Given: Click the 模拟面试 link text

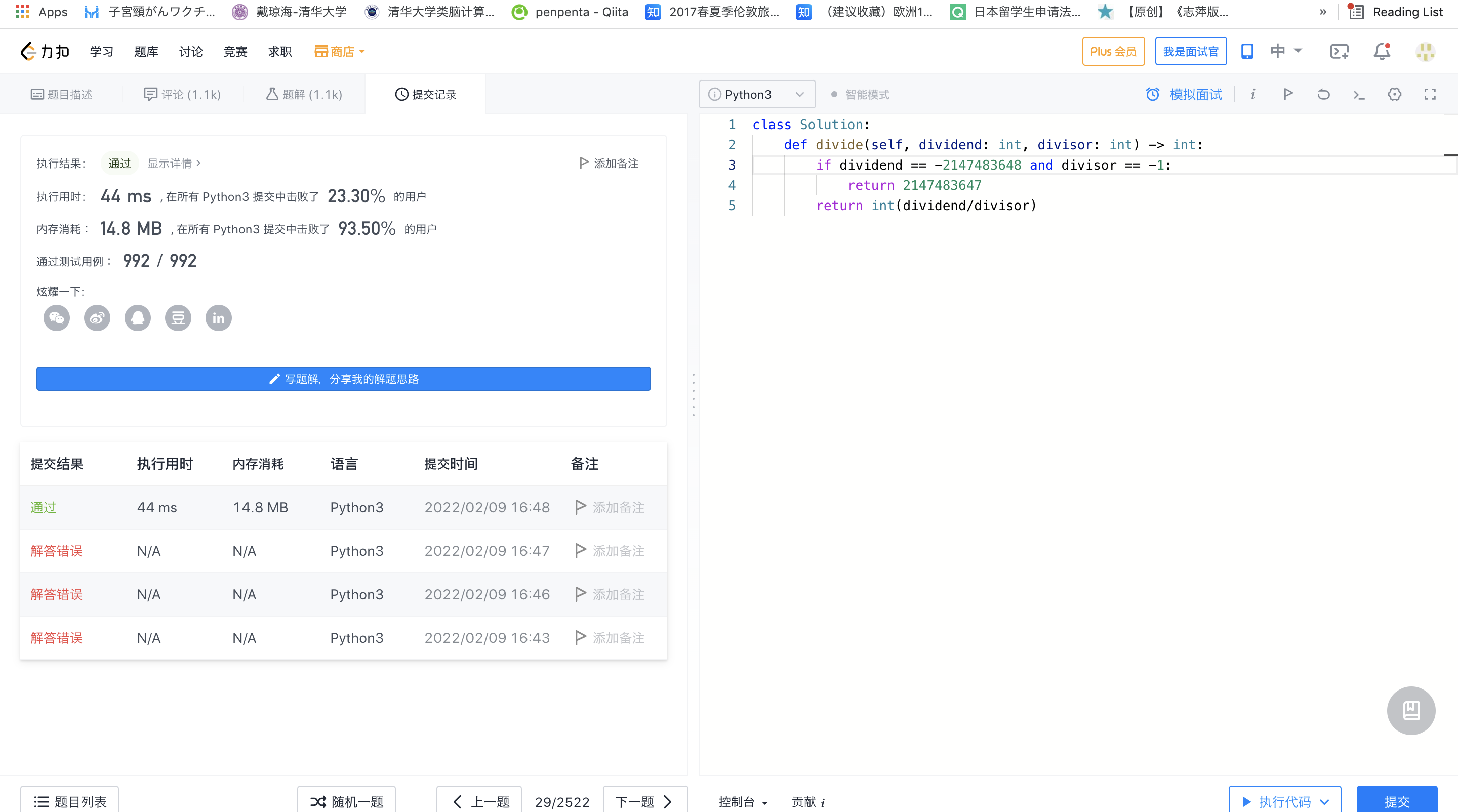Looking at the screenshot, I should 1195,95.
